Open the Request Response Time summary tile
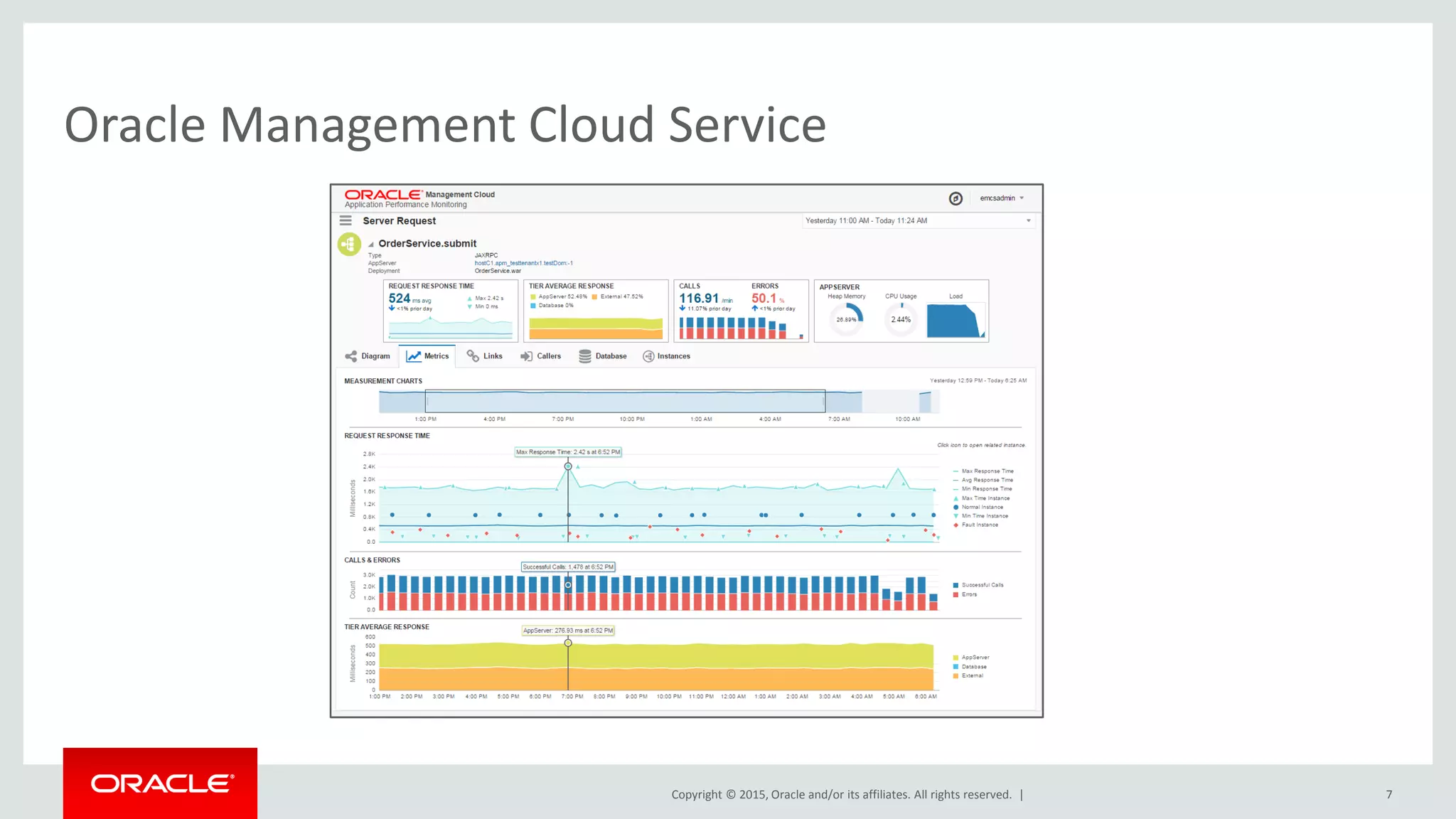The width and height of the screenshot is (1456, 819). tap(451, 311)
